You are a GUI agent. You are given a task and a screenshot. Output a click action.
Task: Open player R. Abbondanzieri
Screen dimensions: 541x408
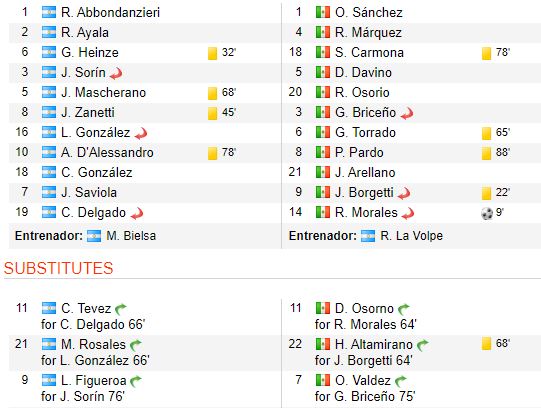click(x=110, y=12)
